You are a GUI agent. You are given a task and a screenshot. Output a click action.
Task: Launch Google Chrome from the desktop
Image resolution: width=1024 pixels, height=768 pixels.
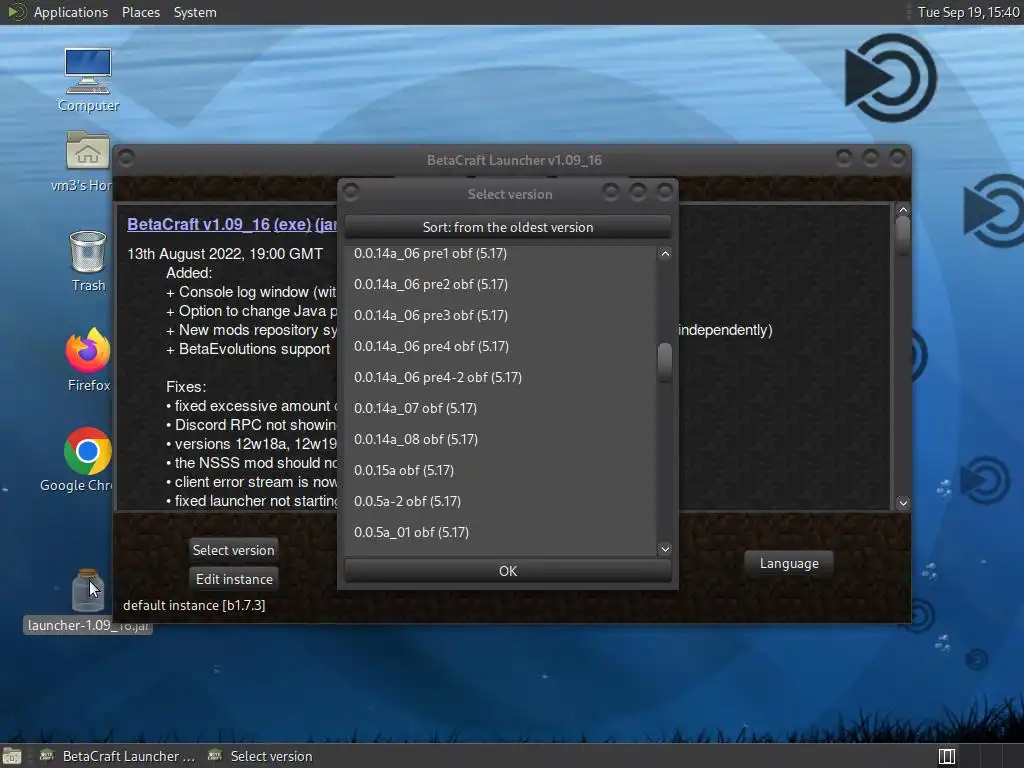point(88,451)
